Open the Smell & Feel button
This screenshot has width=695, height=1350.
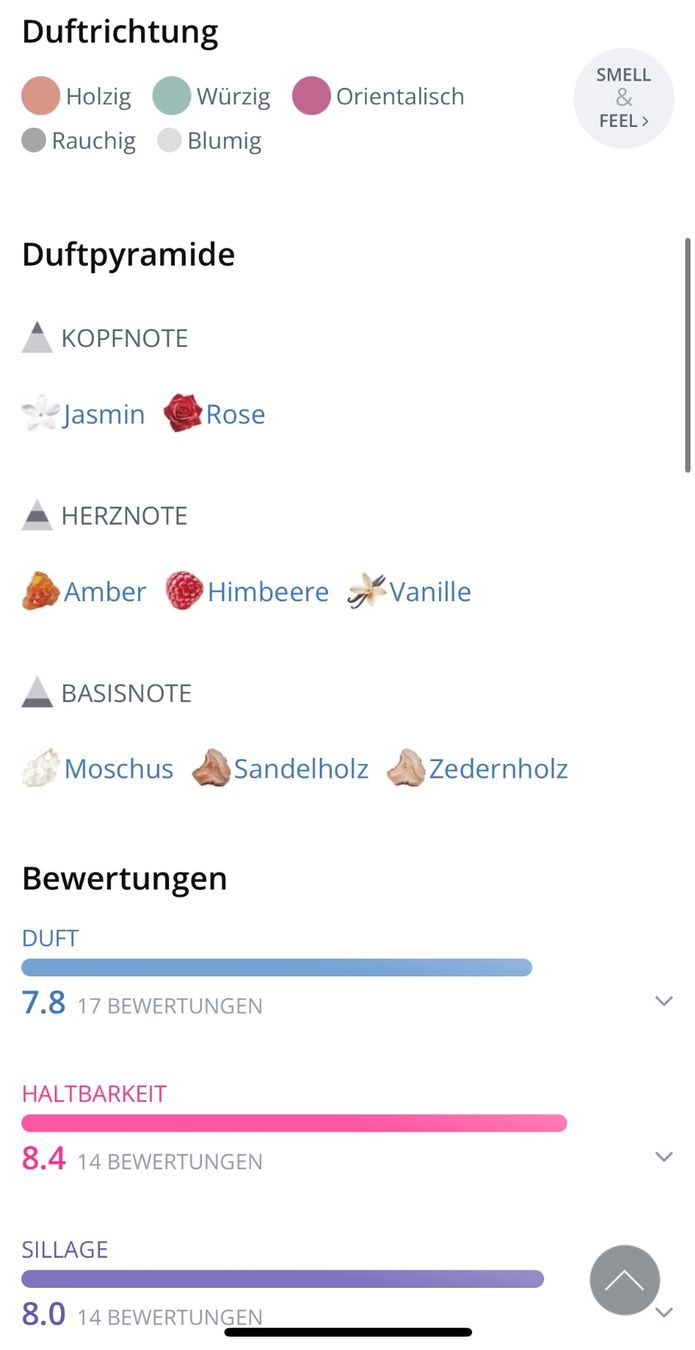click(624, 98)
